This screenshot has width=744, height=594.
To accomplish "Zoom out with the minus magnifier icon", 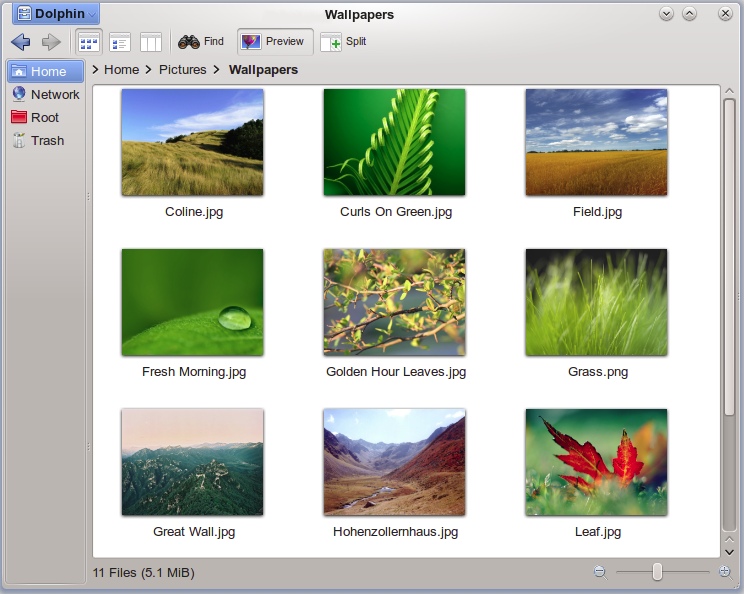I will pyautogui.click(x=600, y=572).
